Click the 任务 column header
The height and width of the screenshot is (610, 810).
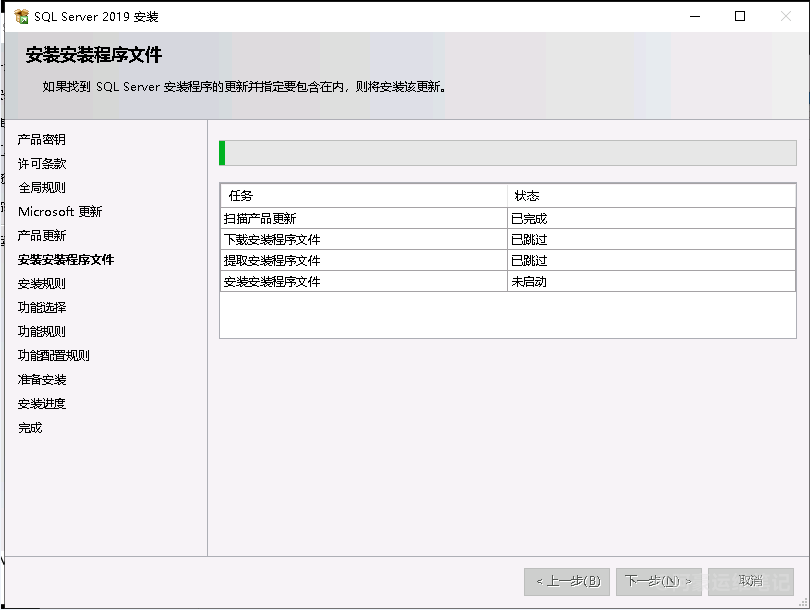364,196
